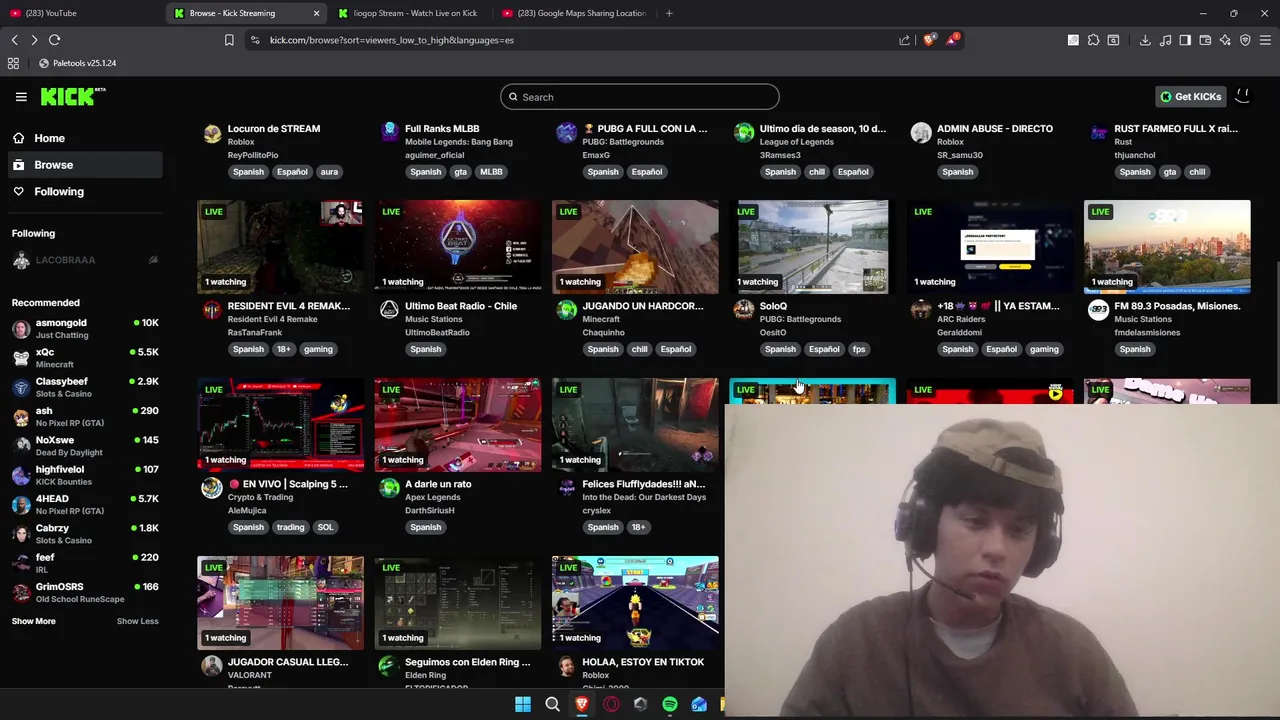1280x720 pixels.
Task: Click Show More in Recommended
Action: point(34,621)
